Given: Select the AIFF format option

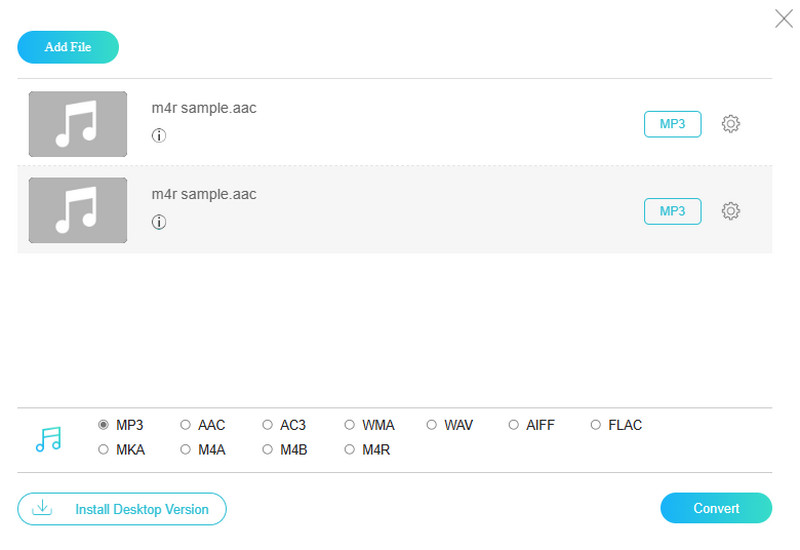Looking at the screenshot, I should 514,425.
